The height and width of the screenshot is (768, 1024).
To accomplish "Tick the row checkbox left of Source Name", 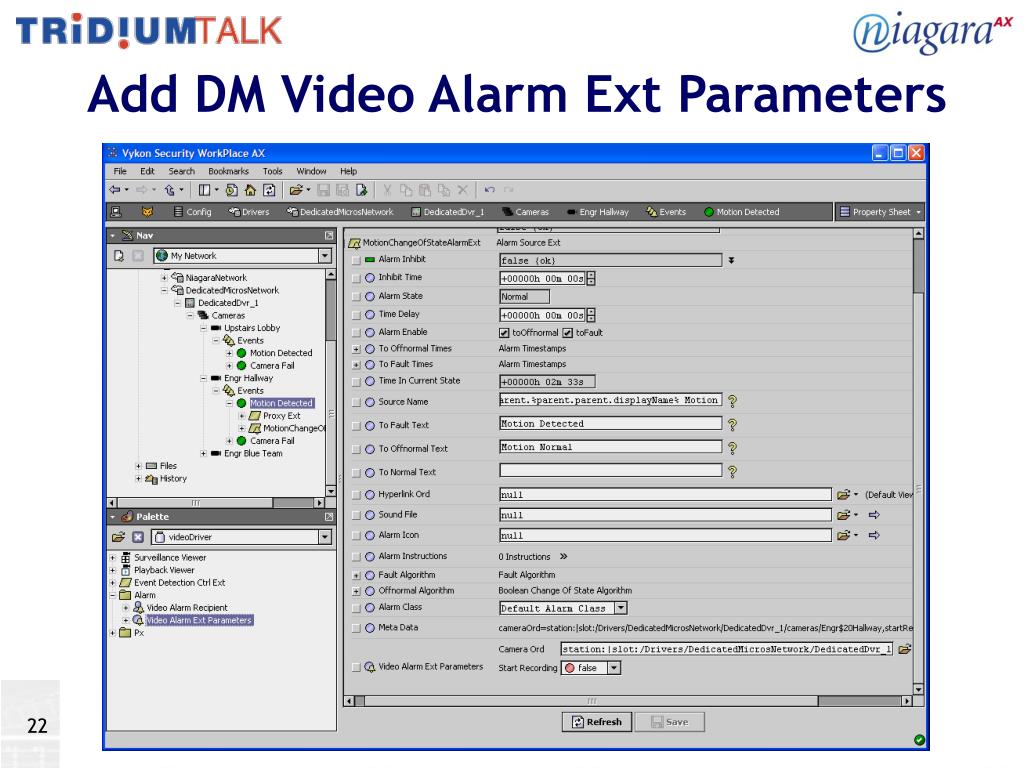I will point(356,402).
